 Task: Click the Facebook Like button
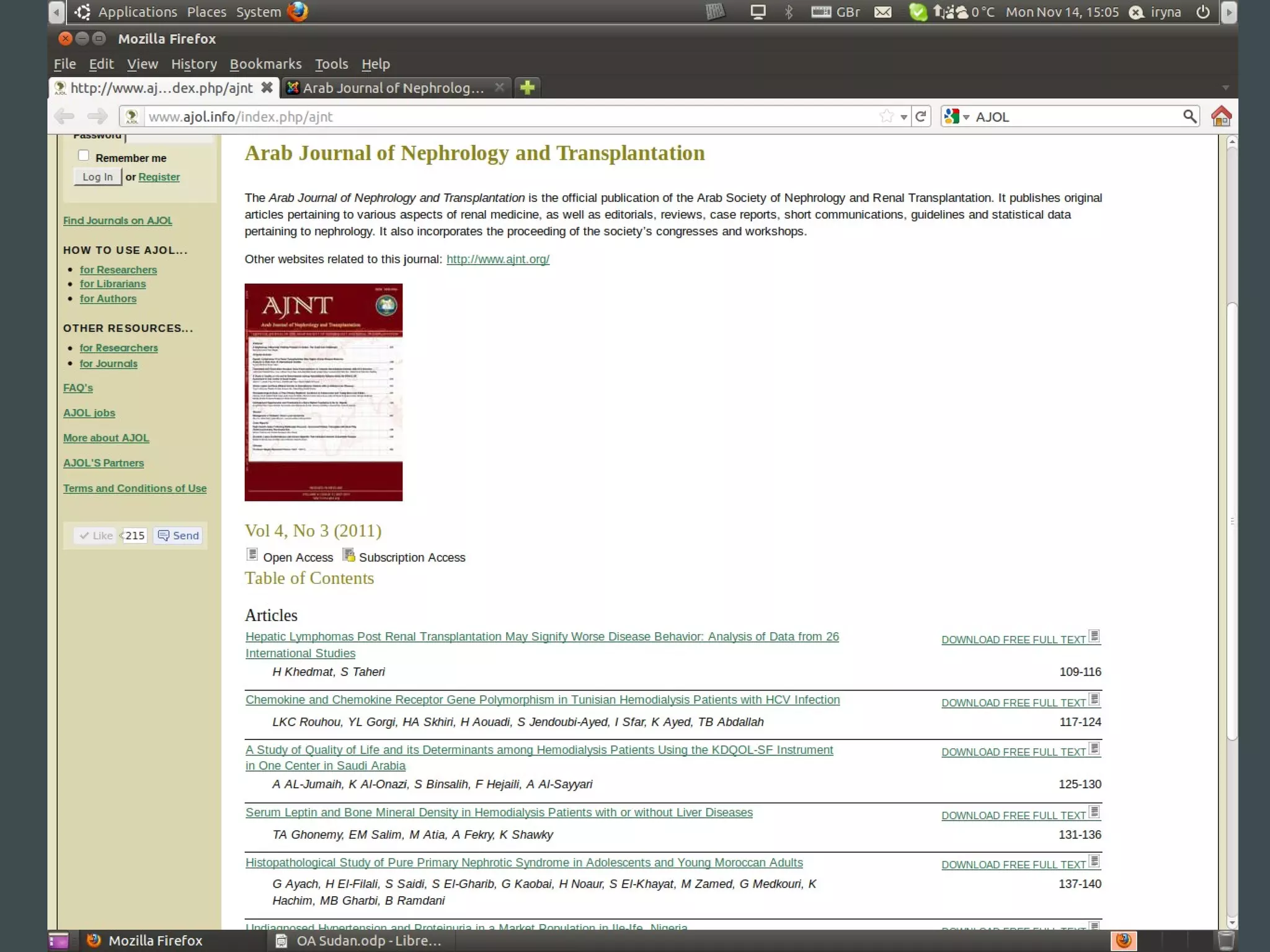[96, 535]
